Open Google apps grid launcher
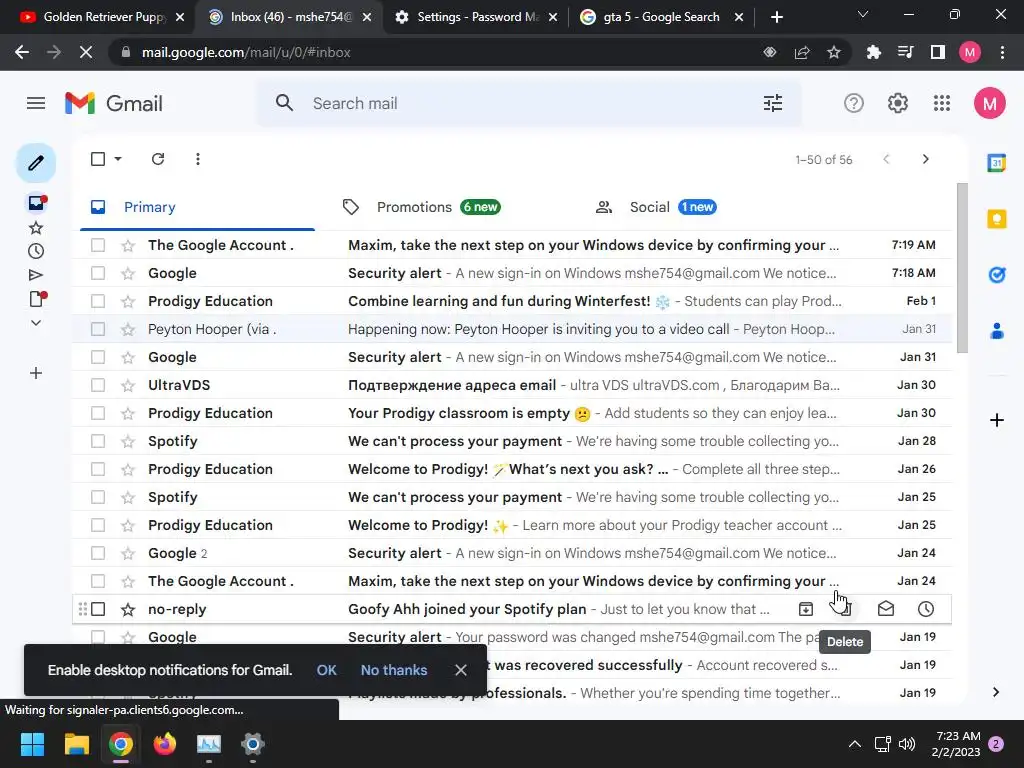This screenshot has width=1024, height=768. point(942,103)
